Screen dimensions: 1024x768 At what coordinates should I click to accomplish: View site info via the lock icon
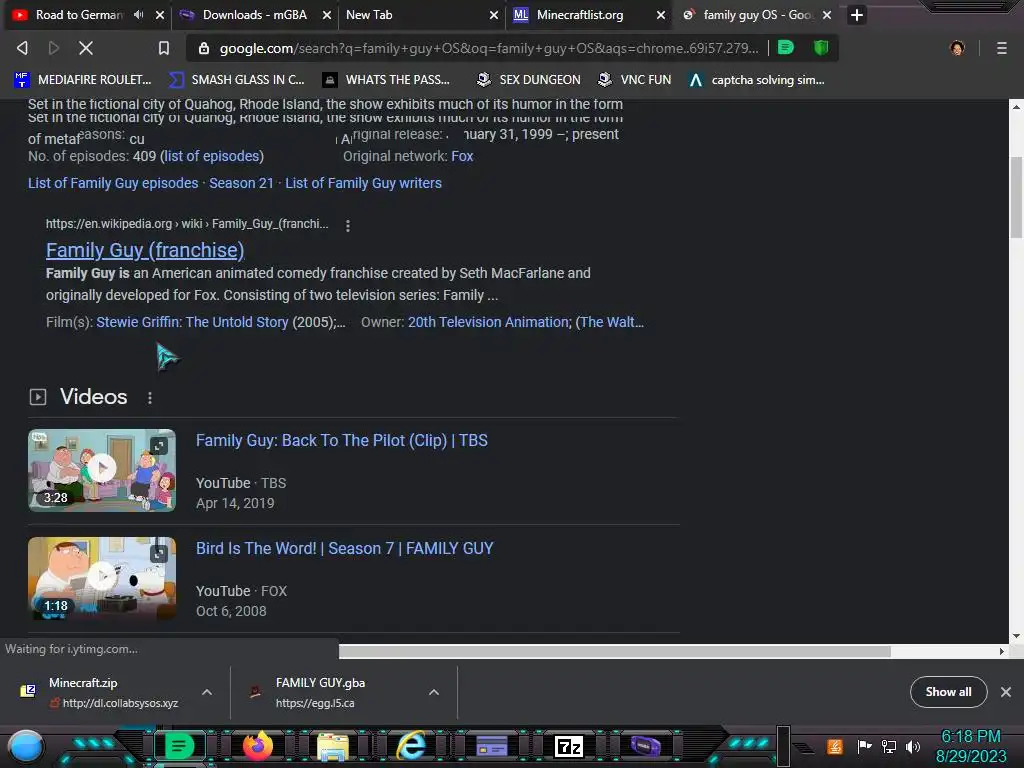pyautogui.click(x=204, y=48)
